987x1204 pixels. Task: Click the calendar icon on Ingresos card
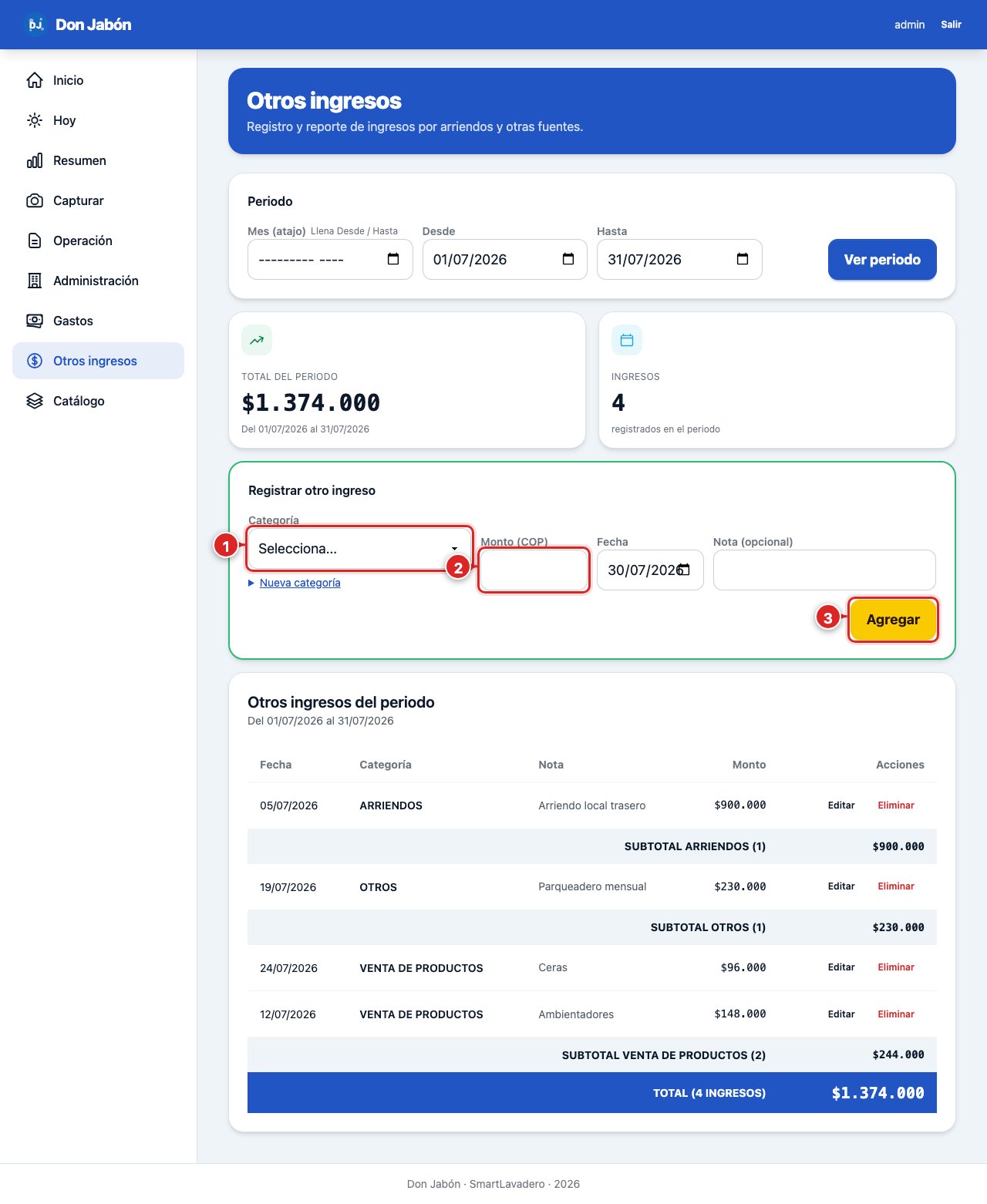(627, 340)
